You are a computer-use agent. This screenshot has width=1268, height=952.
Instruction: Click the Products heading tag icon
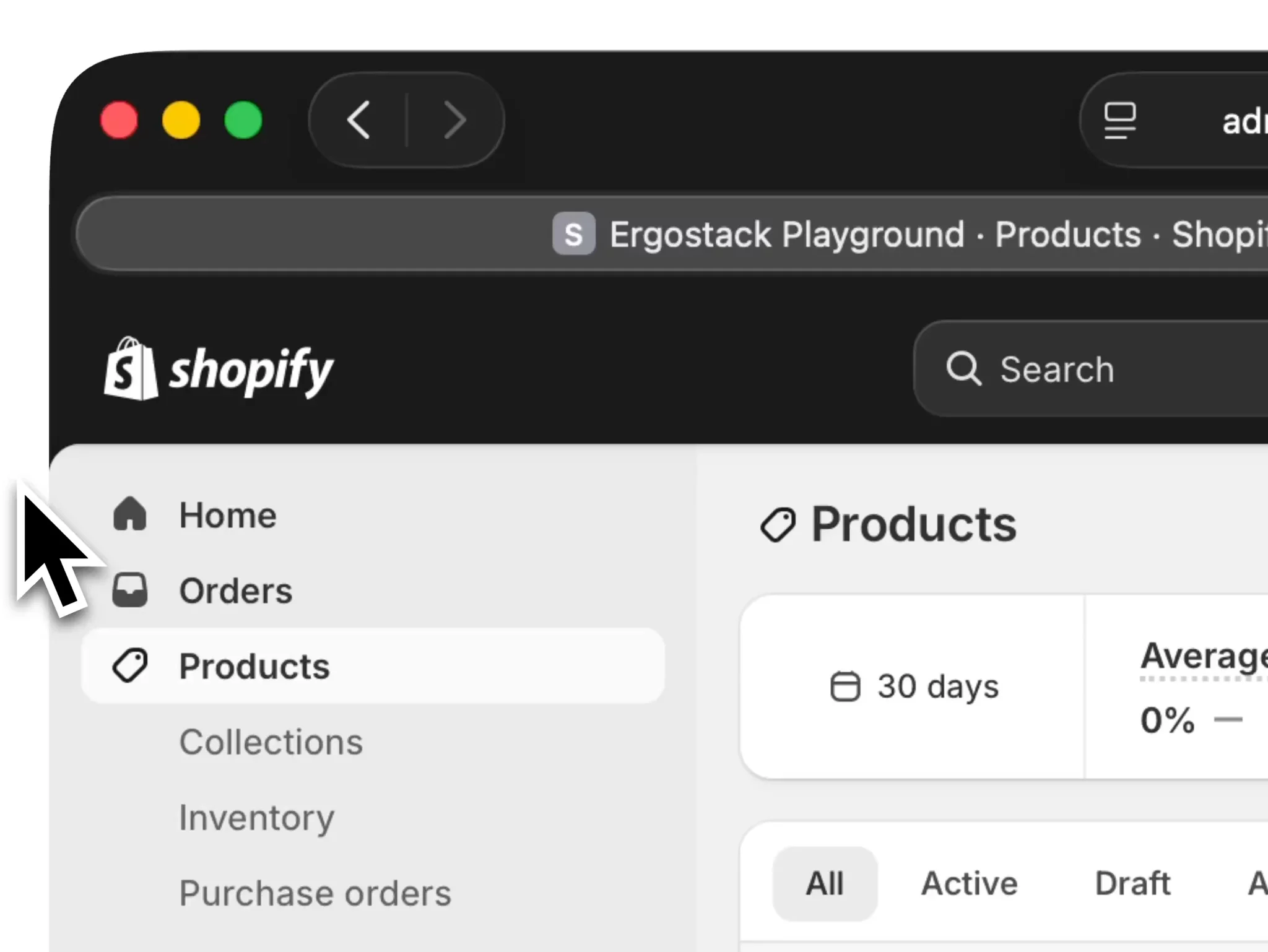pos(778,525)
